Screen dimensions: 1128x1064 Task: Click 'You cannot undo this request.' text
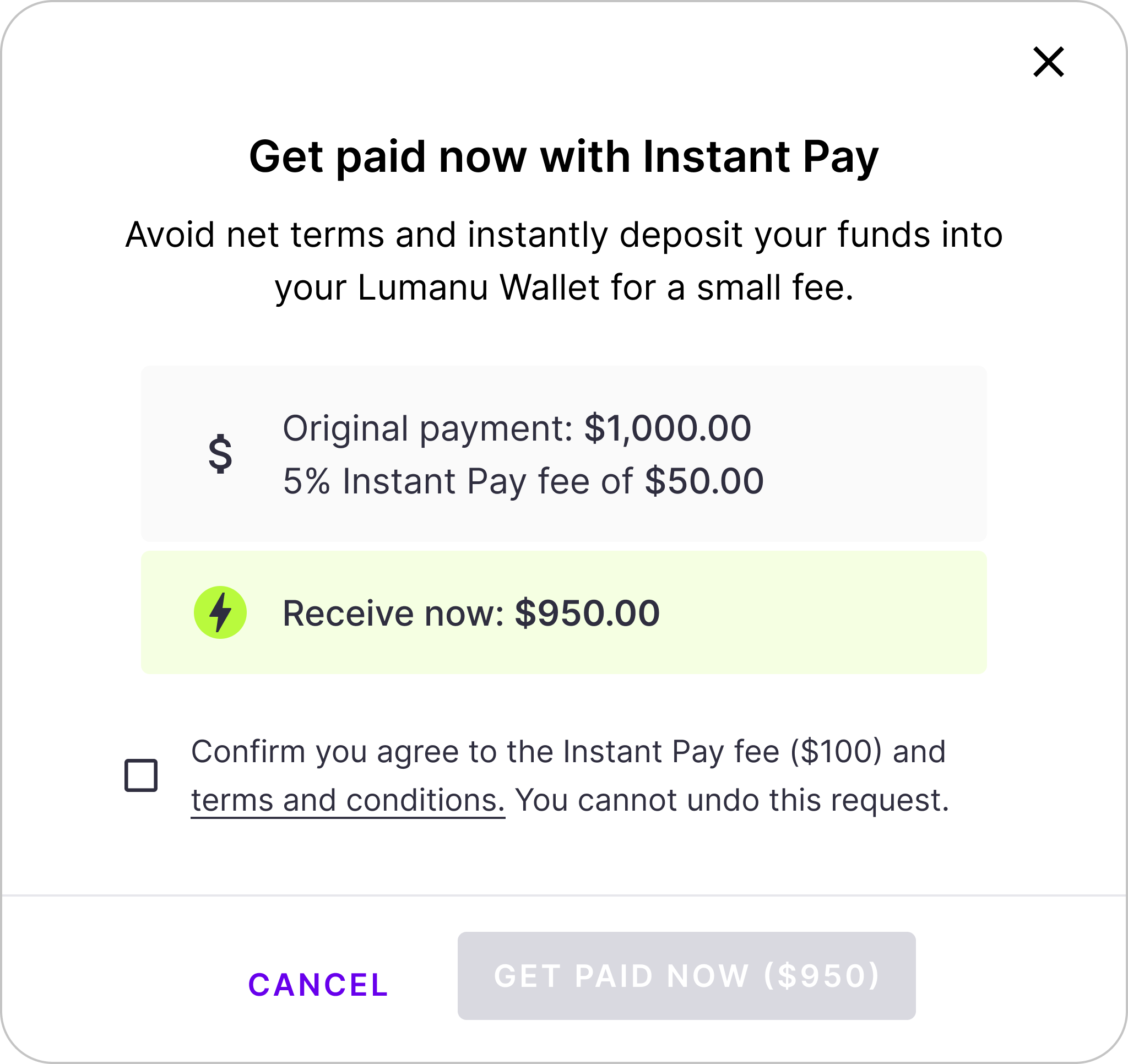(732, 801)
